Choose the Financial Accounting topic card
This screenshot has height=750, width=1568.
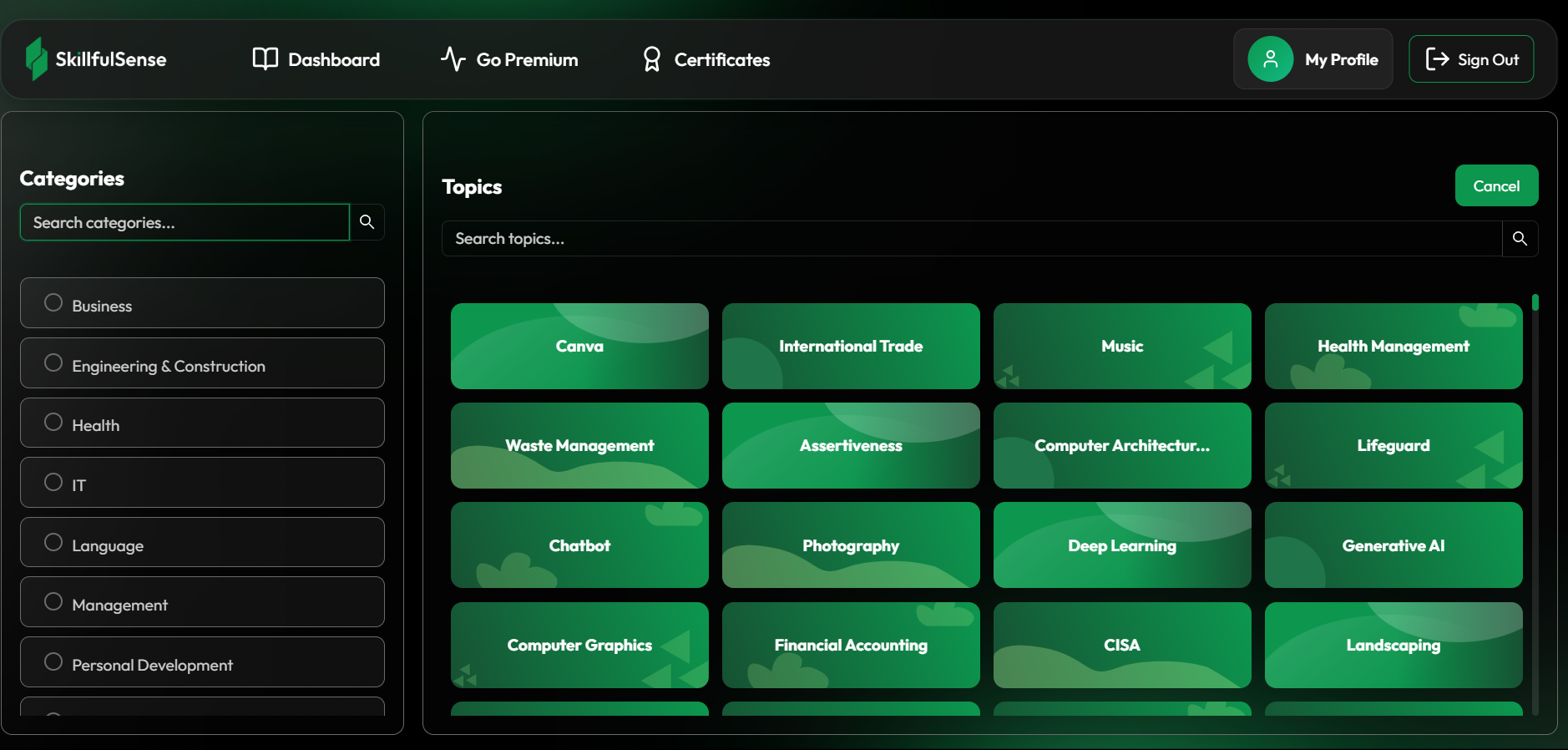pos(851,645)
